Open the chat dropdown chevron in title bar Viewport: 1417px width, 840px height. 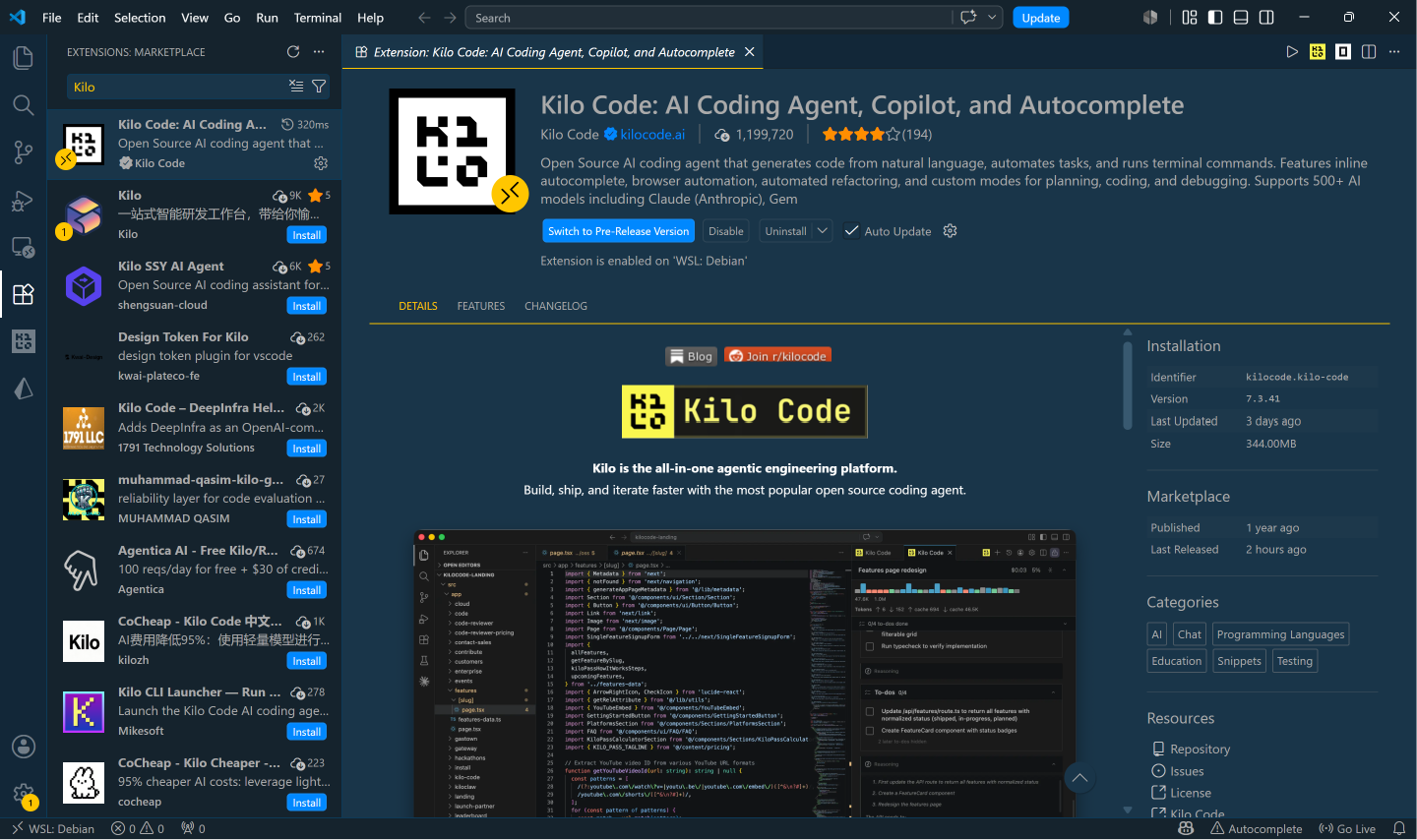tap(992, 18)
